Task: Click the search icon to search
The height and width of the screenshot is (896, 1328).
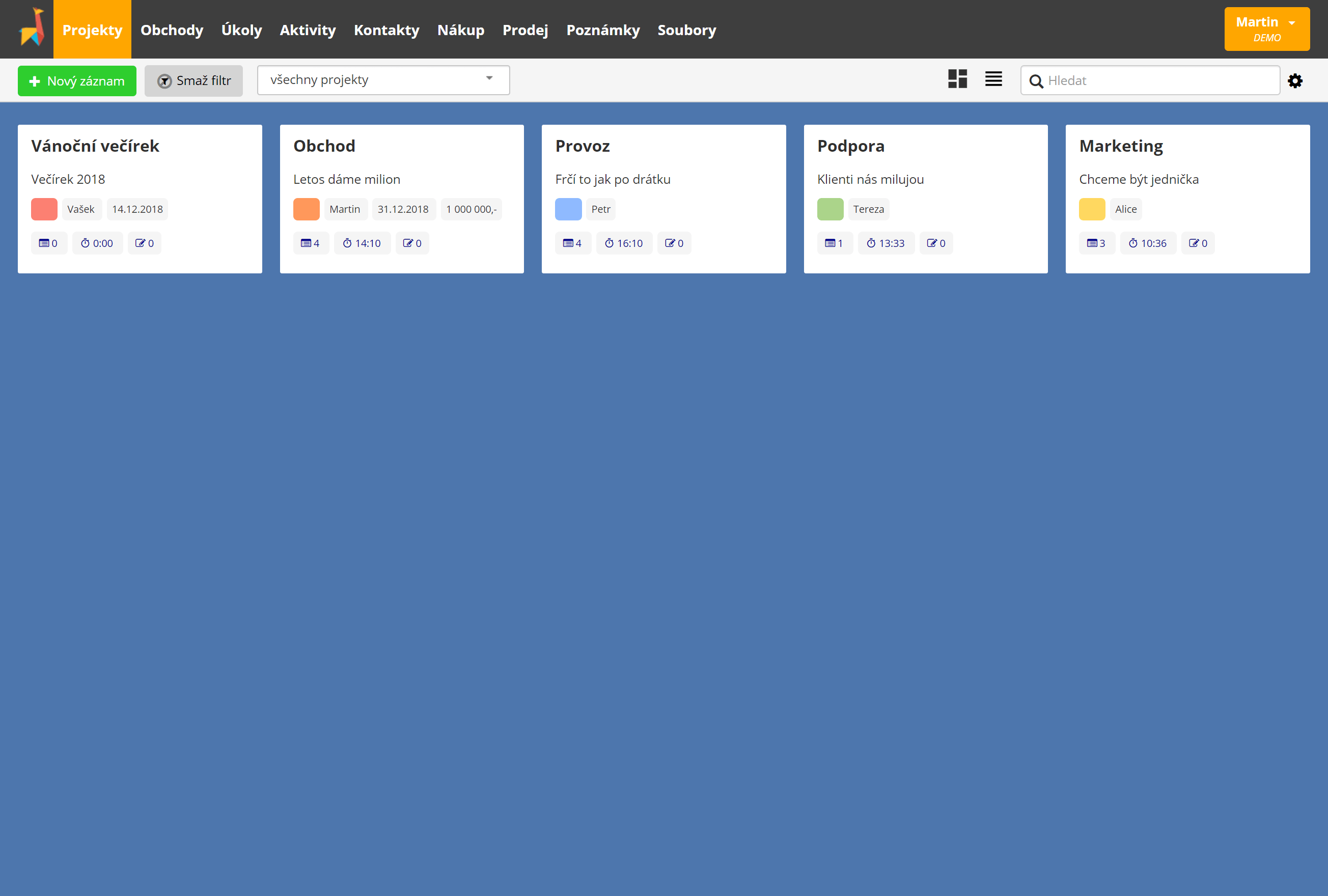Action: coord(1037,80)
